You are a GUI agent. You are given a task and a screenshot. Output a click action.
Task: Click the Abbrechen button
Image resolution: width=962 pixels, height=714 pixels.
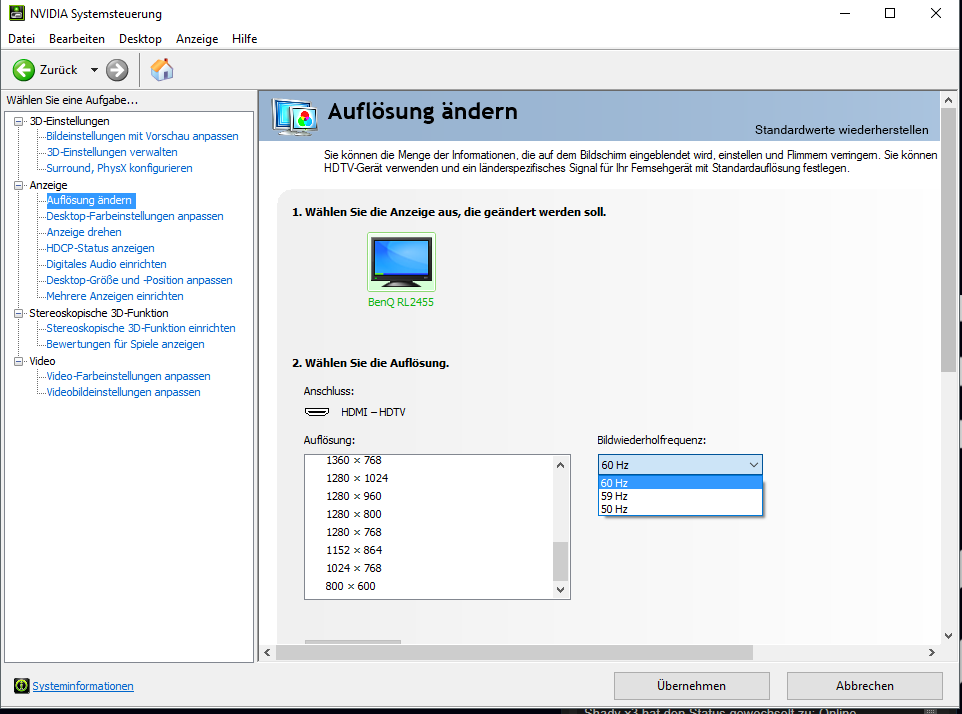(864, 686)
